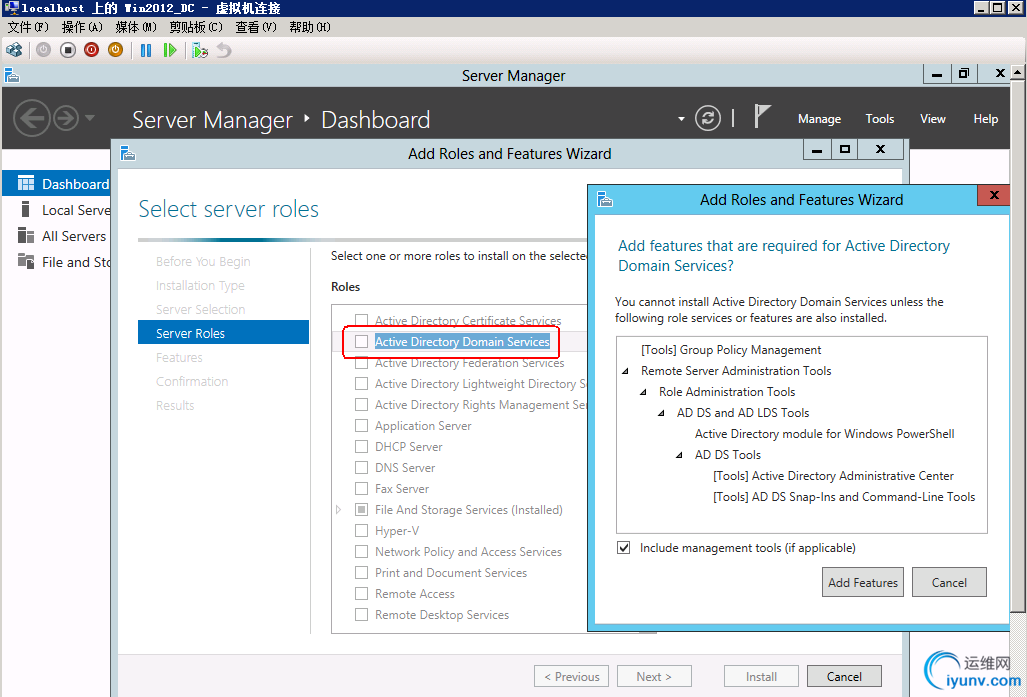Open the Help menu in Server Manager
This screenshot has height=697, width=1027.
986,119
